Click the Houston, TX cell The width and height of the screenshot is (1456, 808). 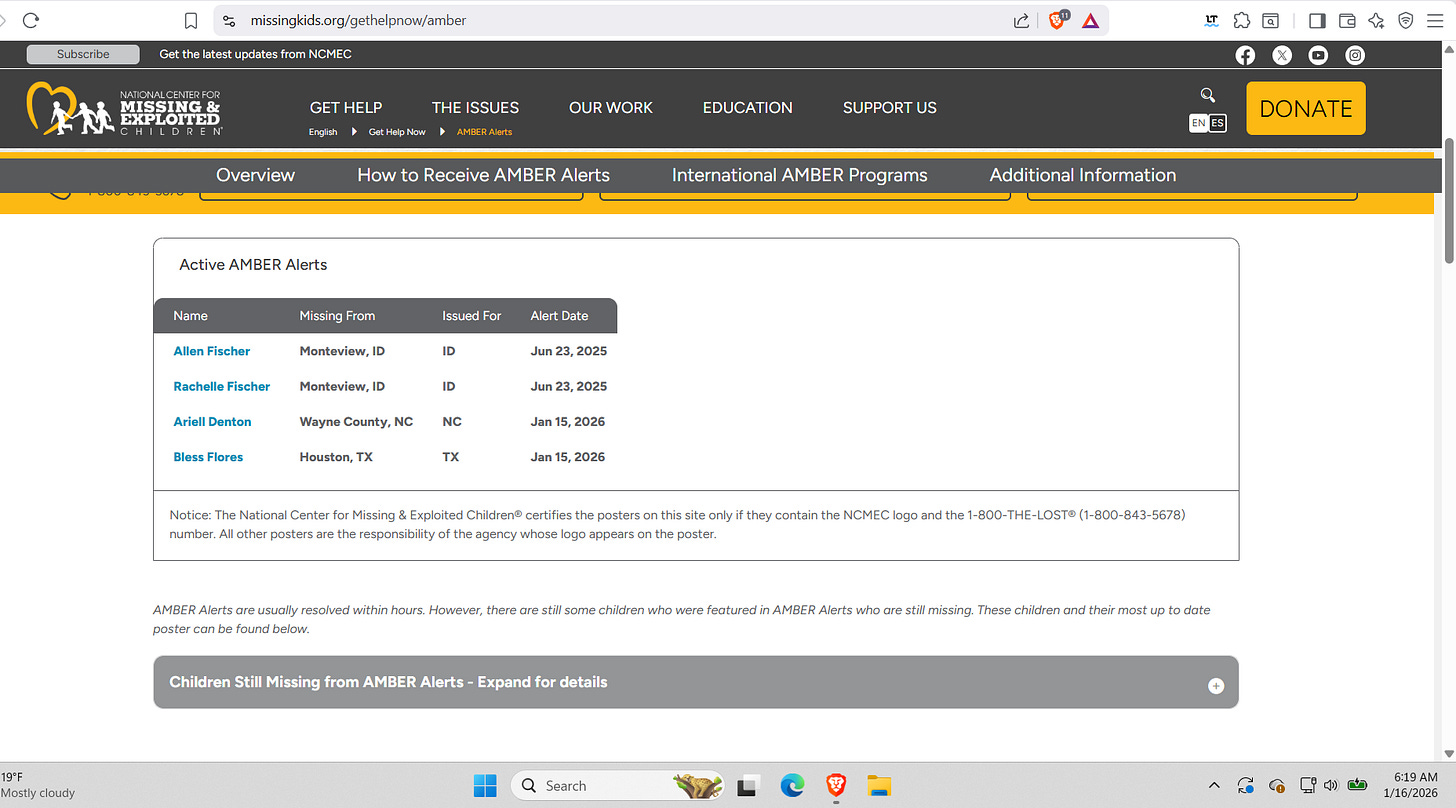pyautogui.click(x=336, y=457)
